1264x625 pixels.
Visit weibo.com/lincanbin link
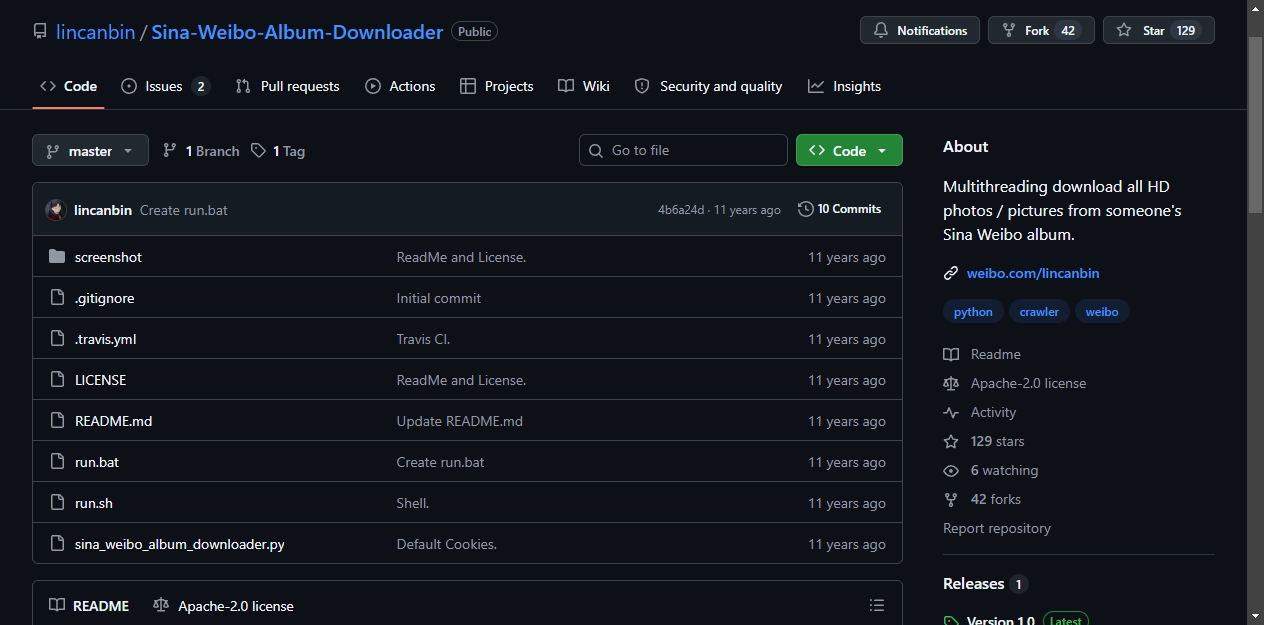(x=1033, y=273)
